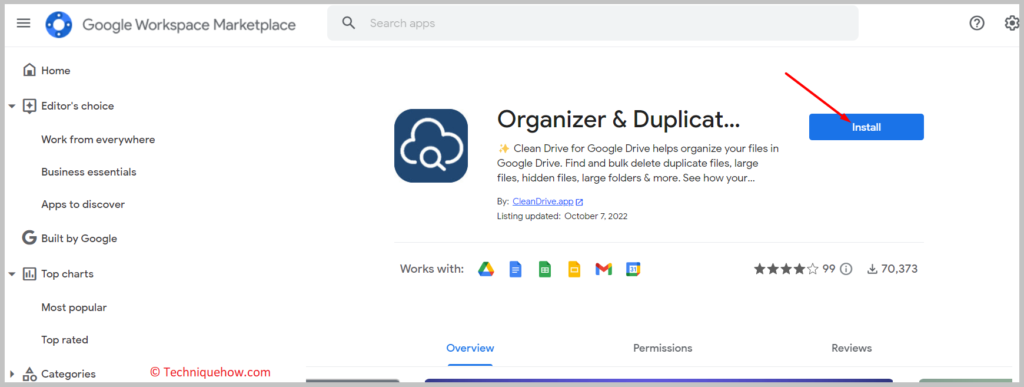Click the Editor's choice badge icon

[29, 106]
